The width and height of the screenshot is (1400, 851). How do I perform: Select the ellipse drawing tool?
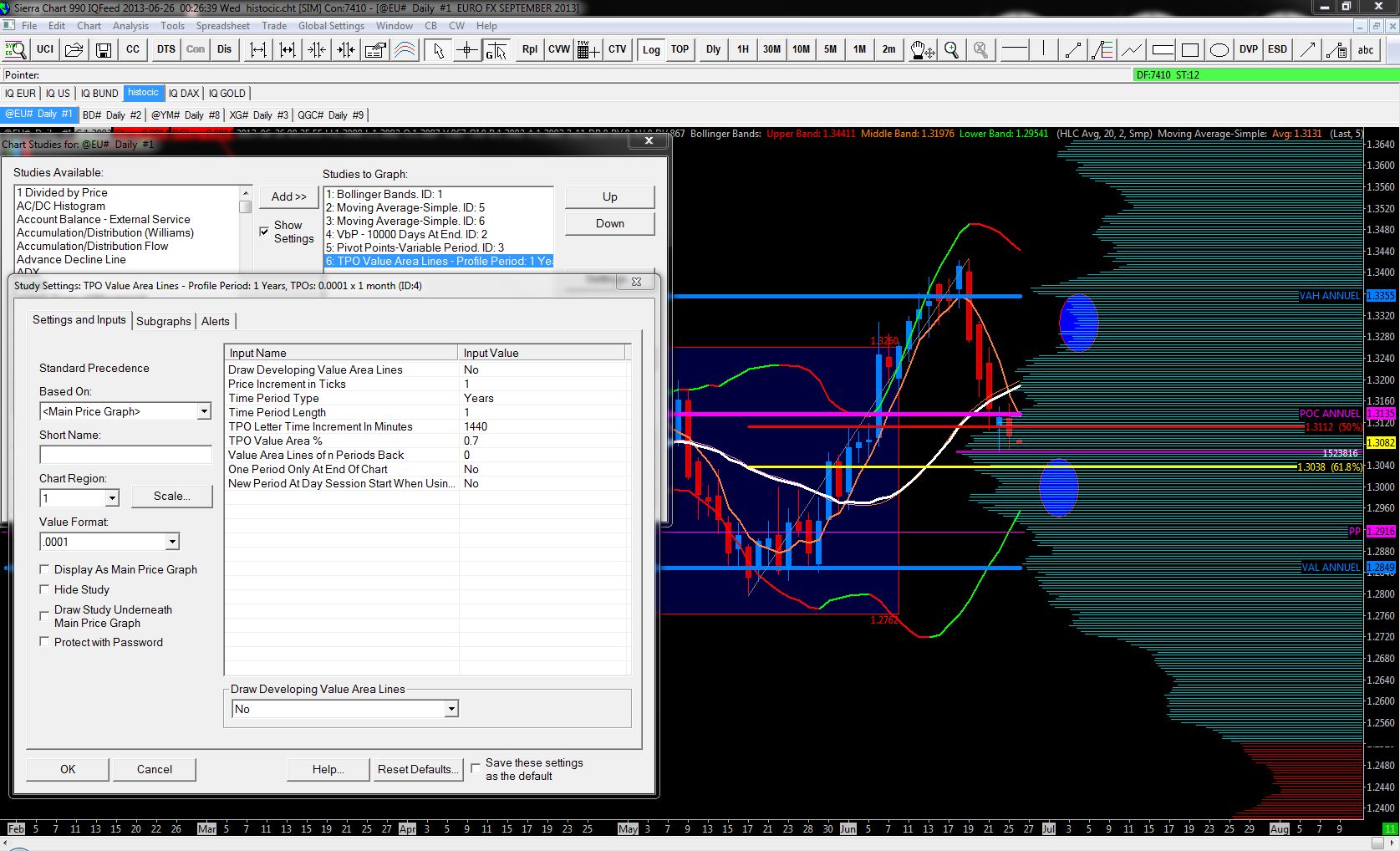[x=1219, y=50]
